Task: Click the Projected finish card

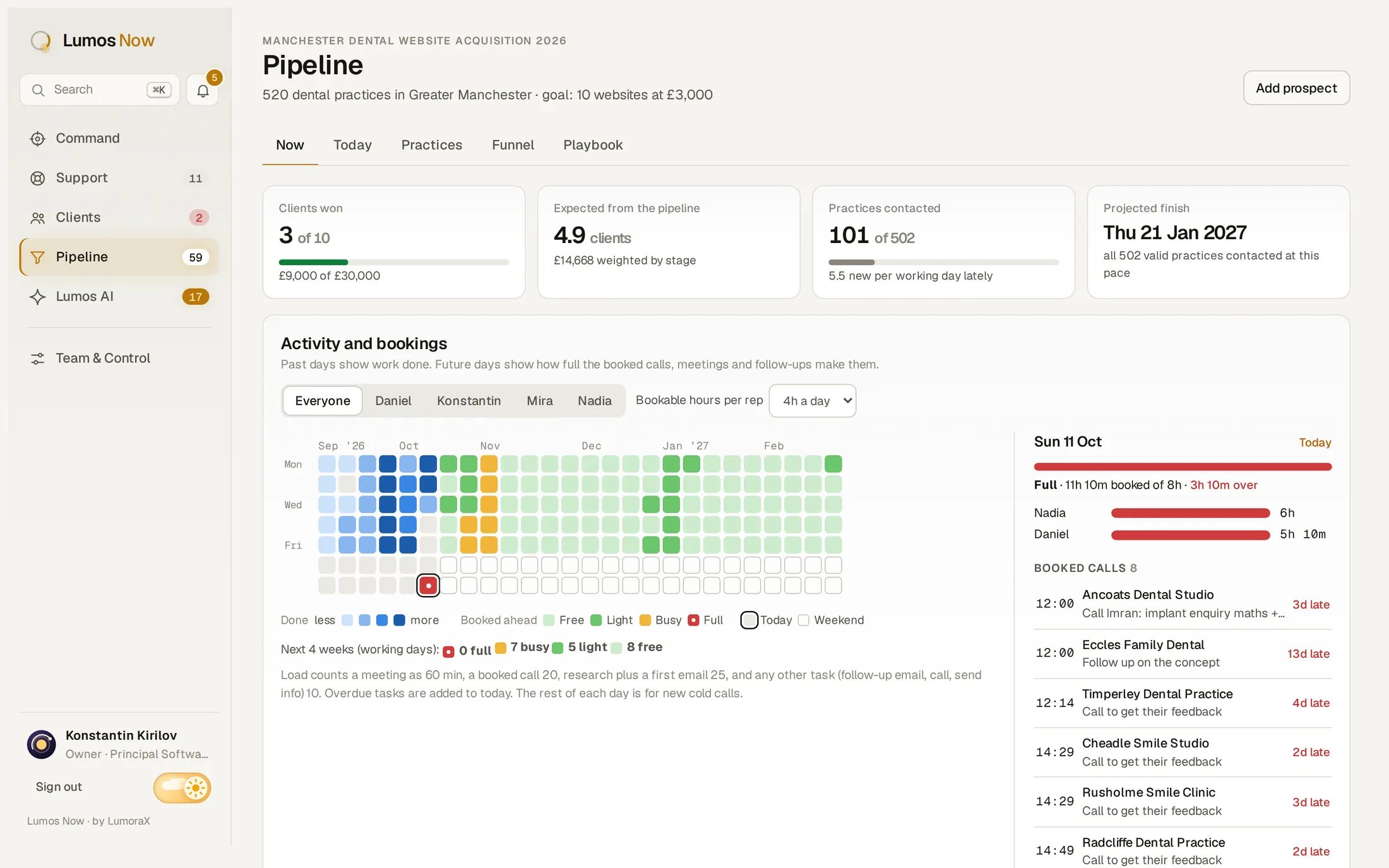Action: [1218, 242]
